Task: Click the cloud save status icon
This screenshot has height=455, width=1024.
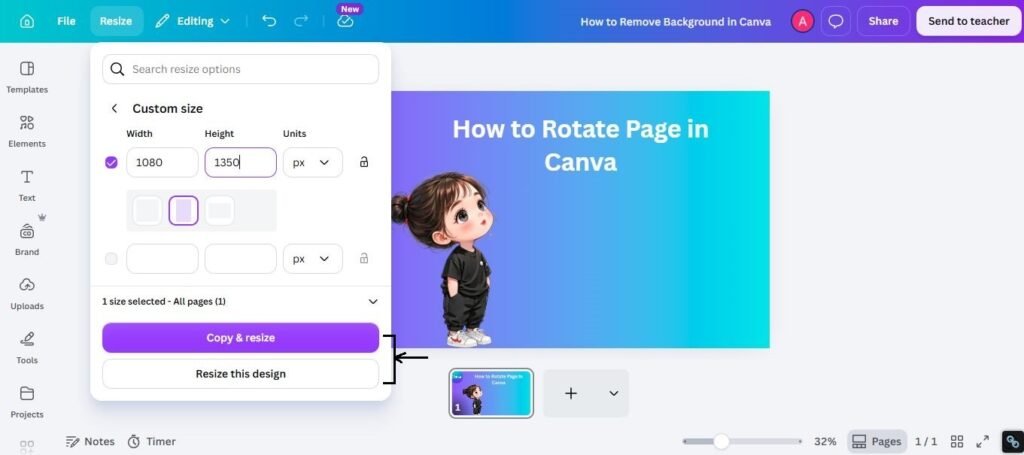Action: tap(345, 21)
